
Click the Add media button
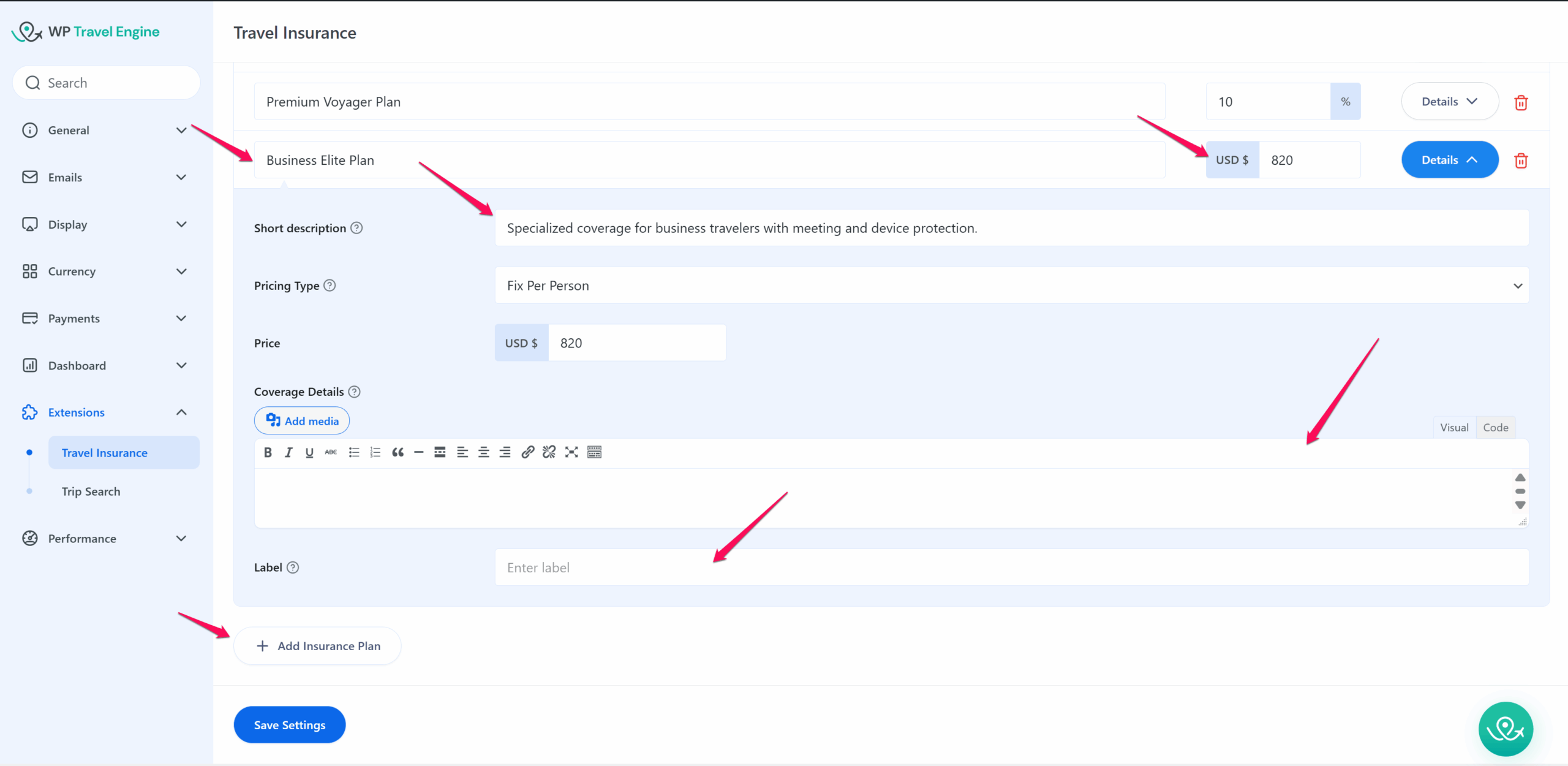click(x=302, y=421)
